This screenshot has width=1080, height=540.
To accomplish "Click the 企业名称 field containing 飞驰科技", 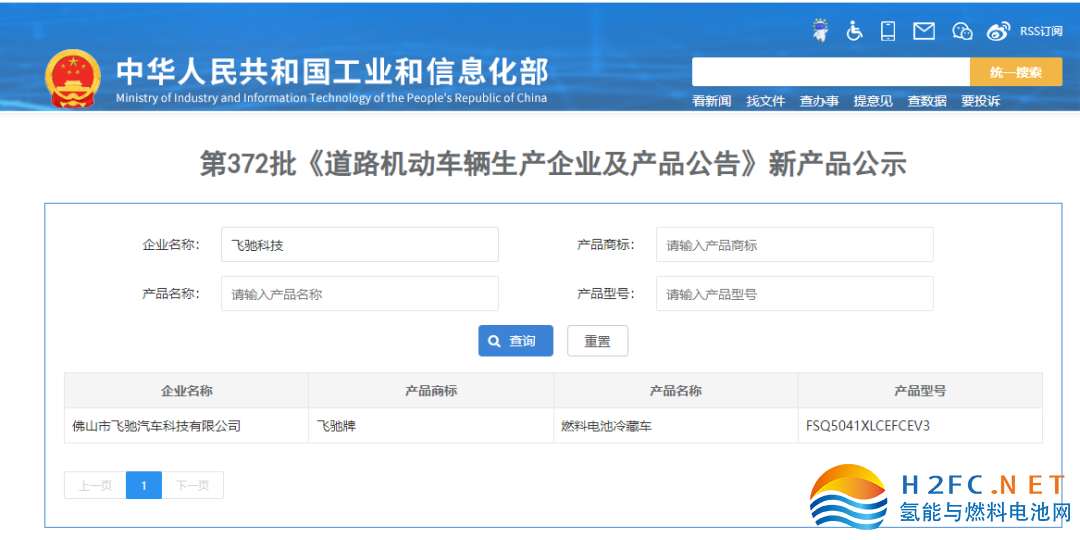I will 360,245.
